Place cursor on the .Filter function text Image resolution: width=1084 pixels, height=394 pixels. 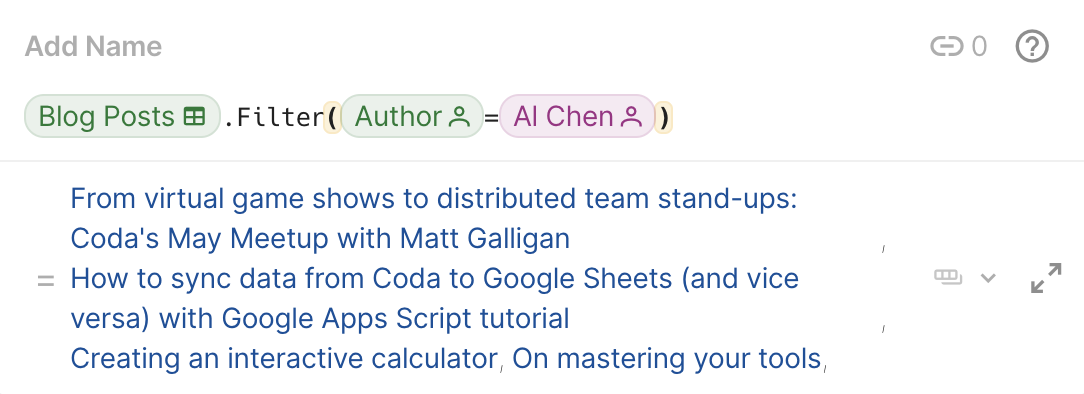273,117
